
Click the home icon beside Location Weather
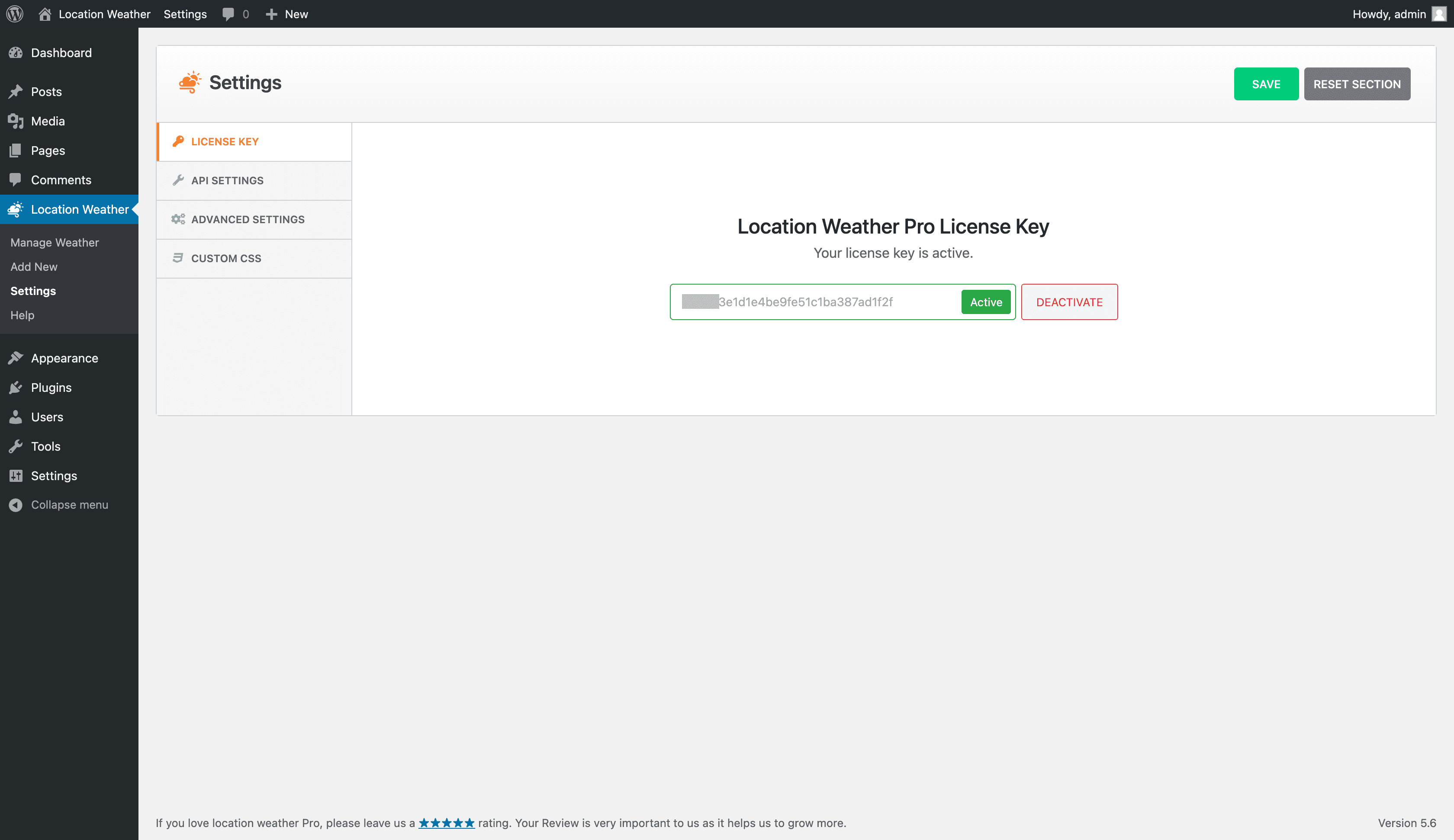coord(45,14)
